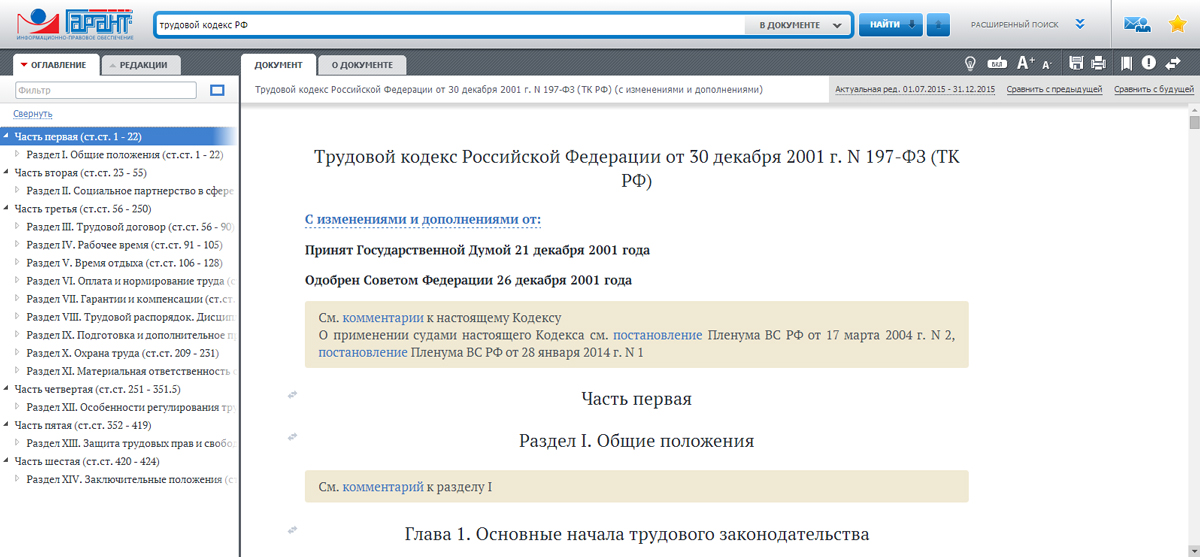Open the 'В документе' search scope dropdown

pos(797,25)
